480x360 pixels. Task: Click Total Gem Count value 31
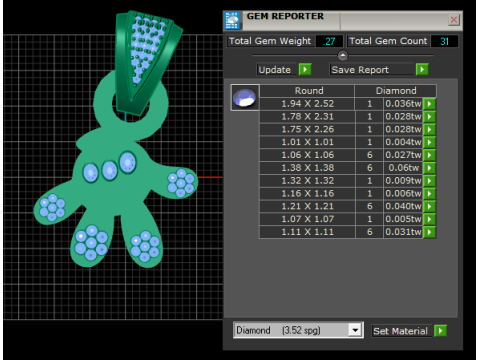(444, 41)
